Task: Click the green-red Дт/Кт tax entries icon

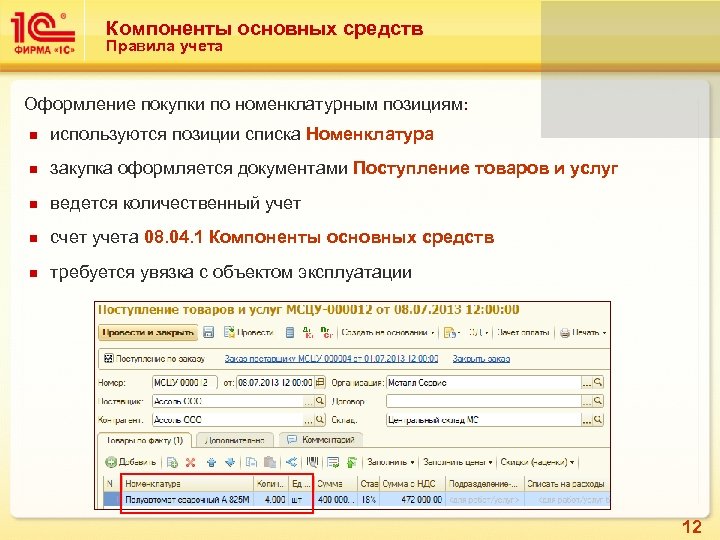Action: coord(327,332)
